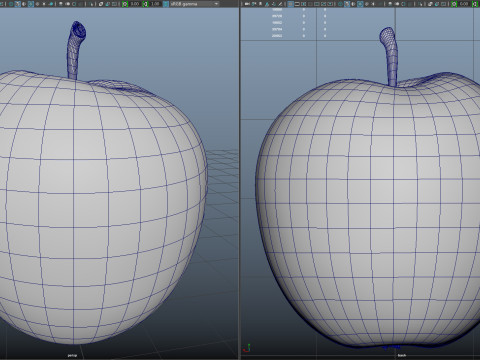The image size is (480, 360).
Task: Toggle X-Ray Joints in persp panel toolbar
Action: point(114,4)
